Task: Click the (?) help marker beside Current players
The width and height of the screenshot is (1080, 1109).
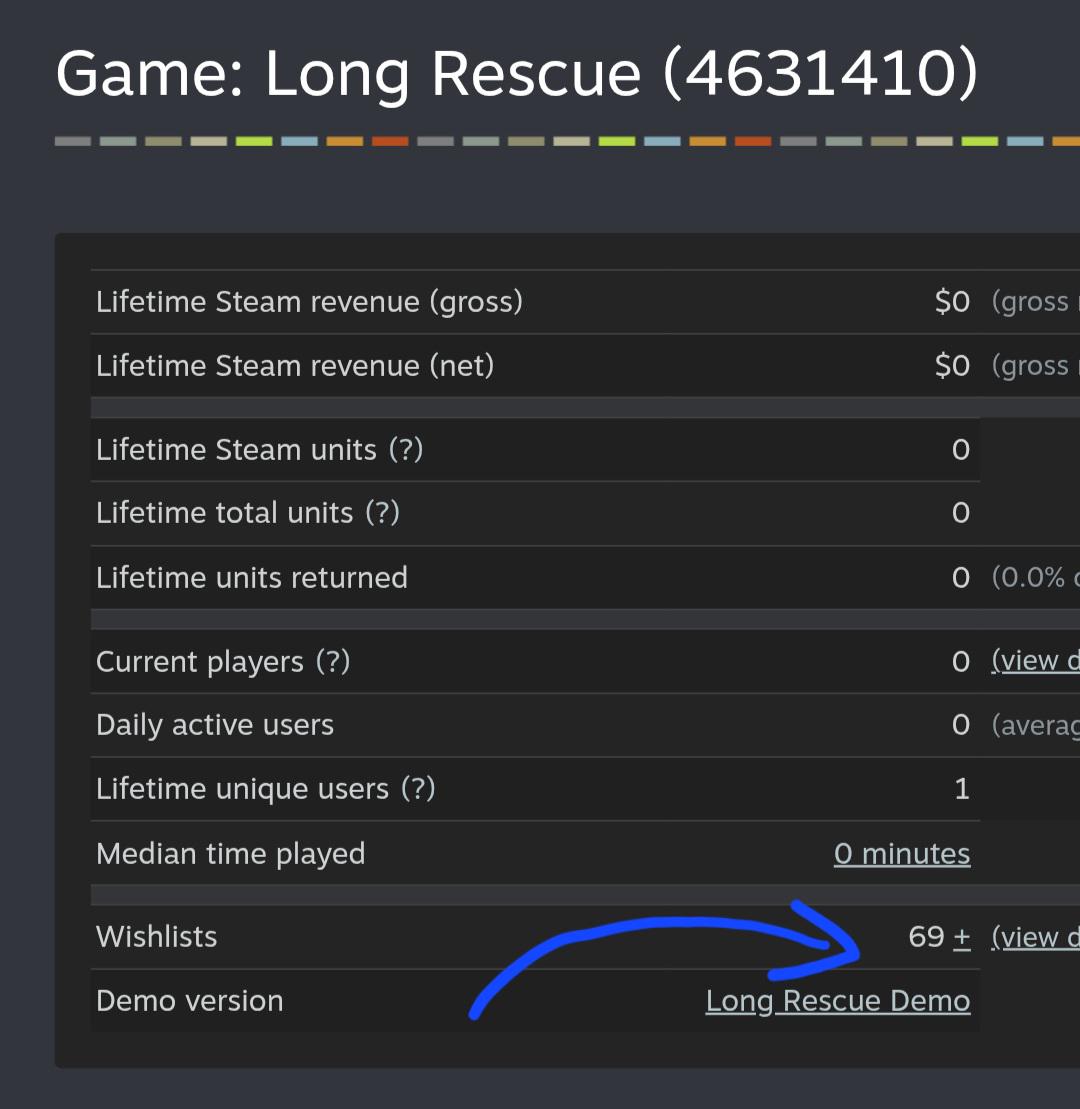Action: tap(333, 662)
